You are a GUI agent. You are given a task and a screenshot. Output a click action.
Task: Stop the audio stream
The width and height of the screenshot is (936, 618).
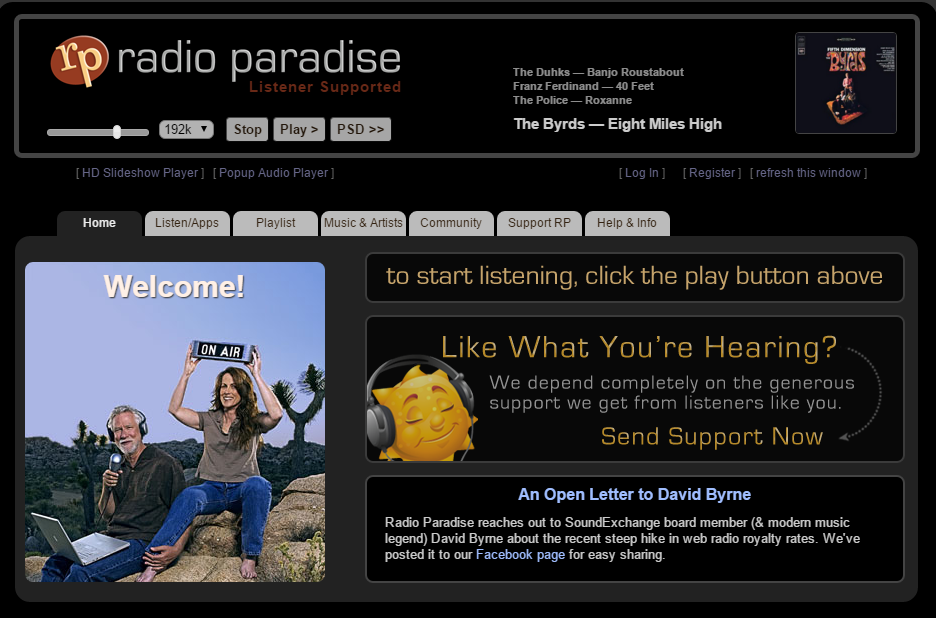247,130
